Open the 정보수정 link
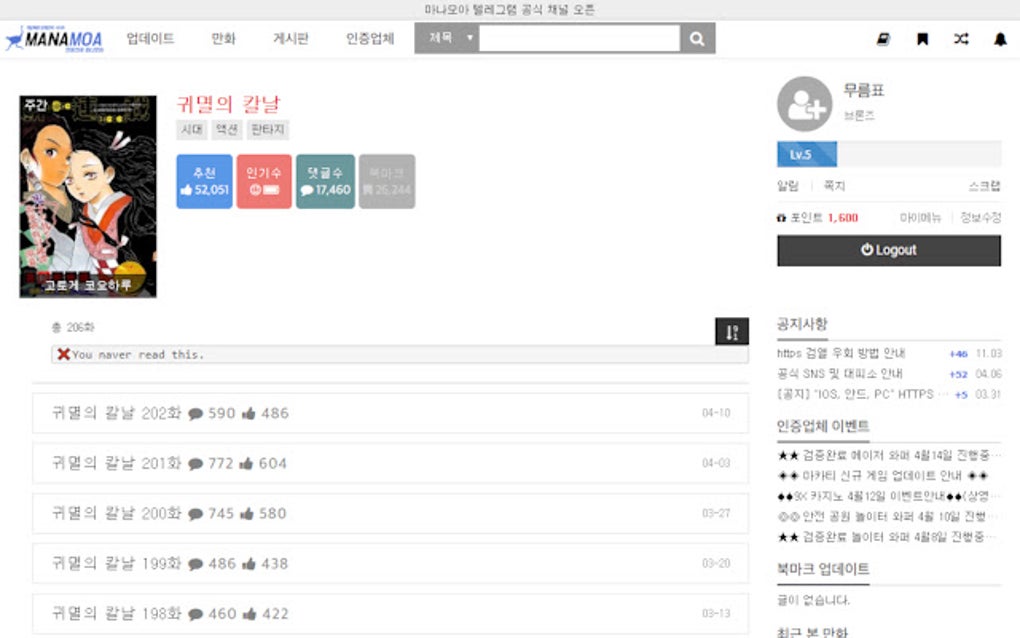The image size is (1020, 638). click(x=980, y=217)
